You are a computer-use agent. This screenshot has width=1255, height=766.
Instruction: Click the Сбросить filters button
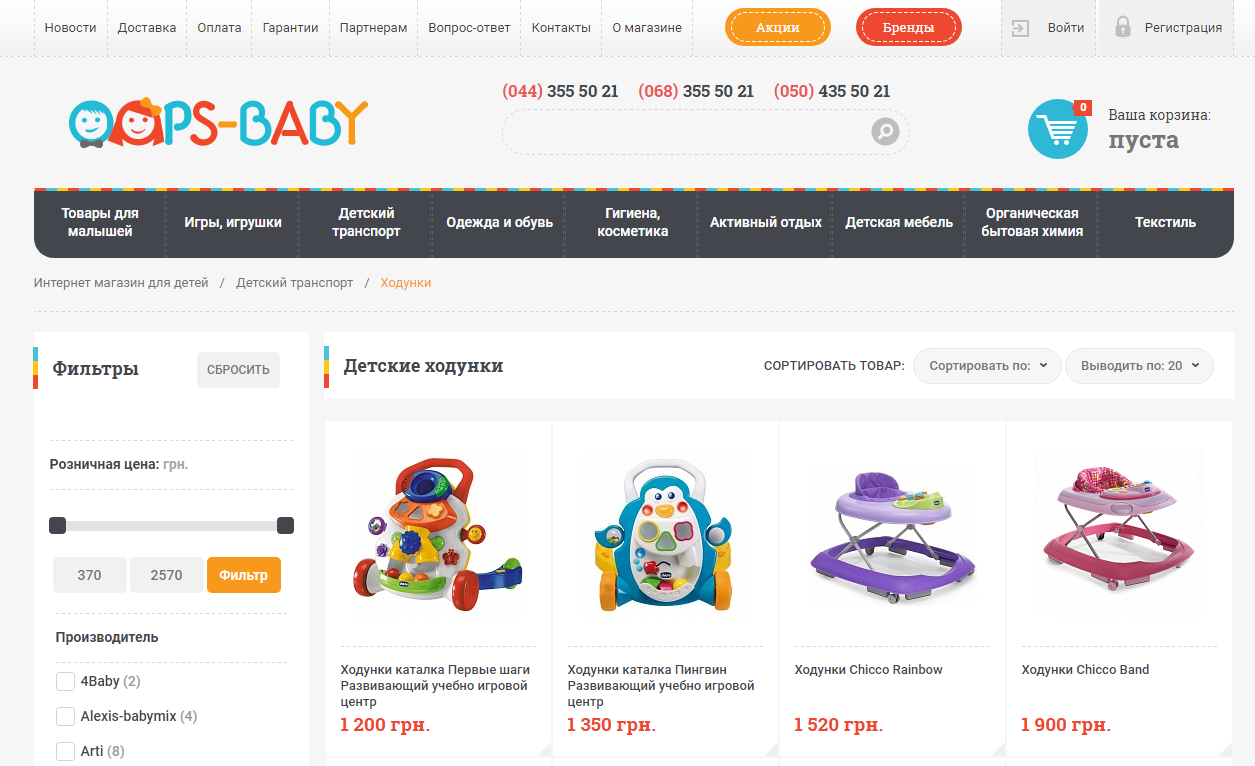click(238, 370)
